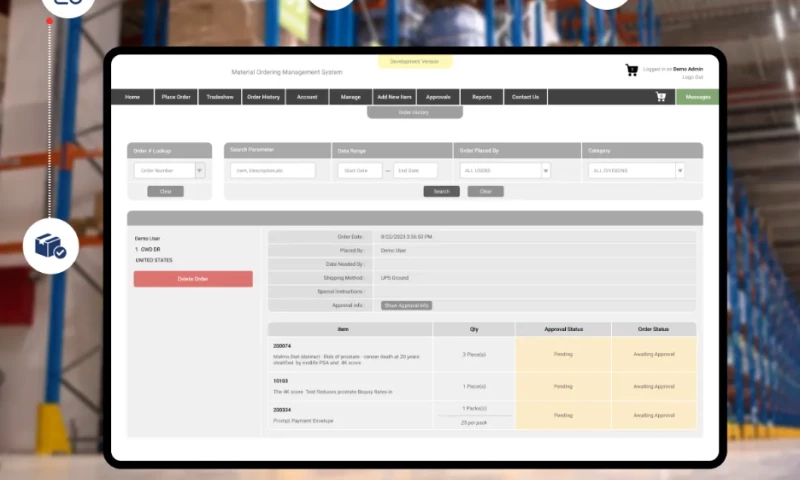Image resolution: width=800 pixels, height=480 pixels.
Task: Click the Log Out link
Action: [x=692, y=77]
